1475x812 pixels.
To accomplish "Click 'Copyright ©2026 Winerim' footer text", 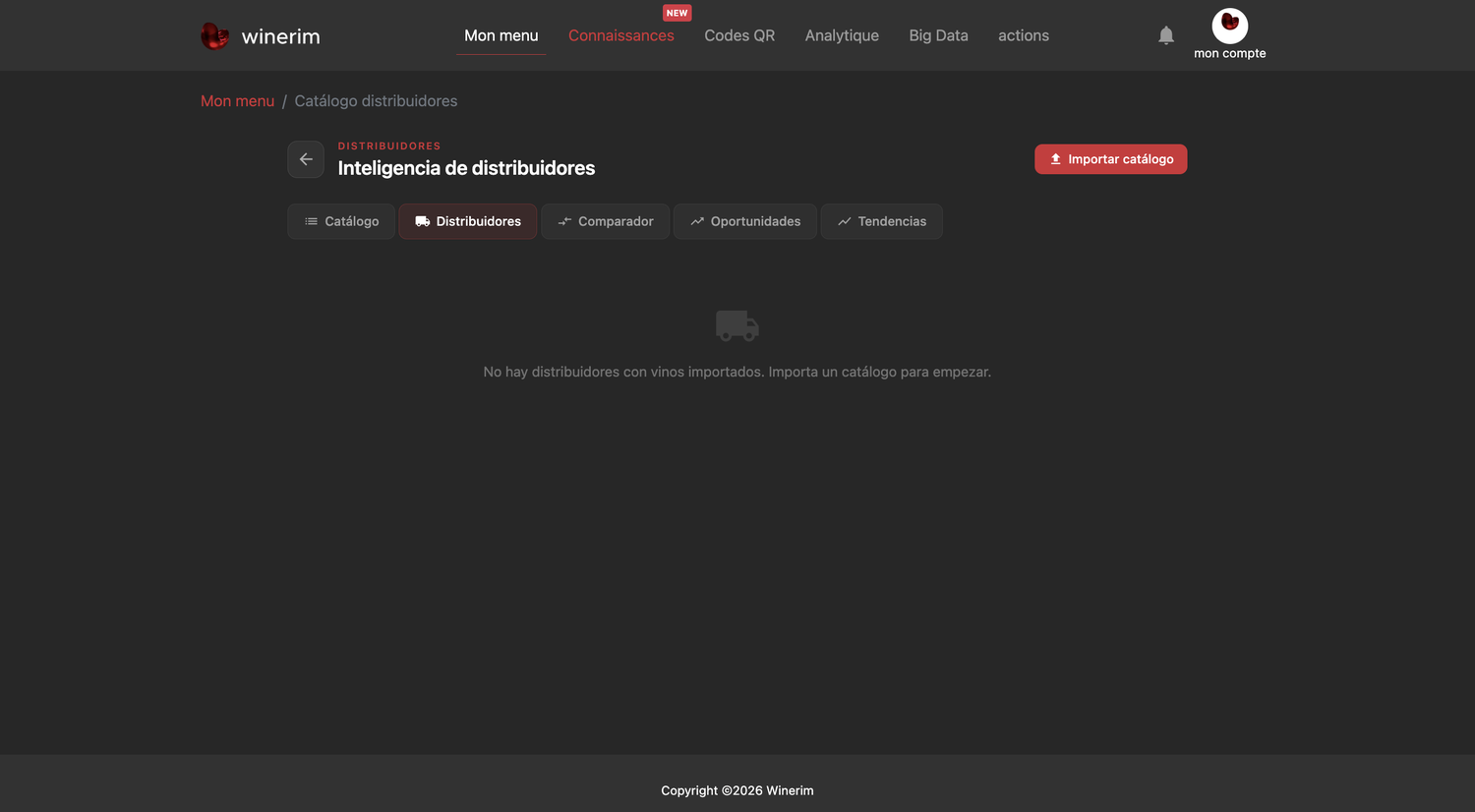I will [737, 790].
